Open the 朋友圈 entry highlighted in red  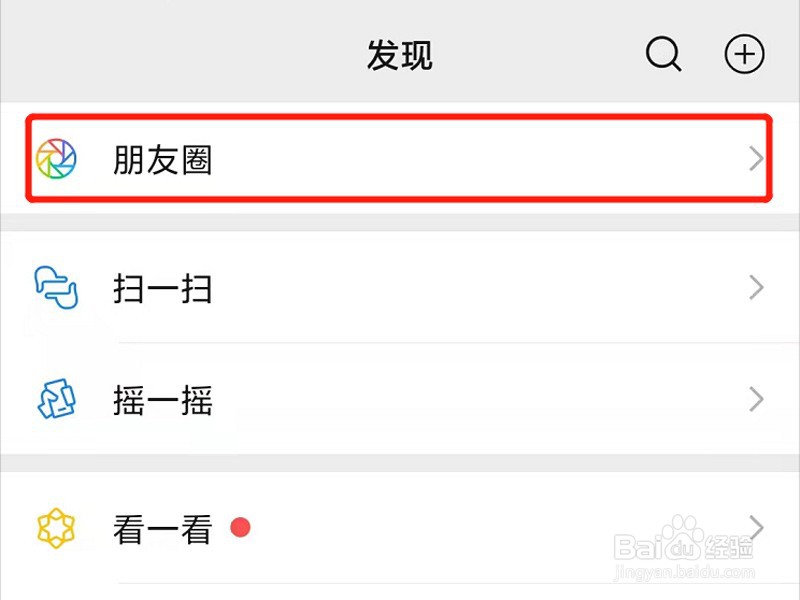(x=400, y=156)
